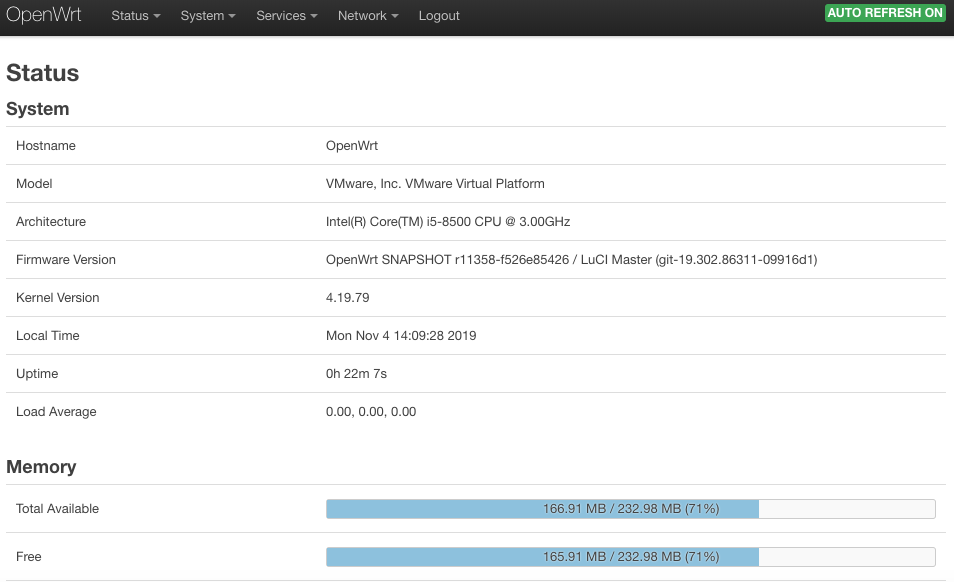Click the OpenWrt brand logo
Image resolution: width=954 pixels, height=582 pixels.
44,15
